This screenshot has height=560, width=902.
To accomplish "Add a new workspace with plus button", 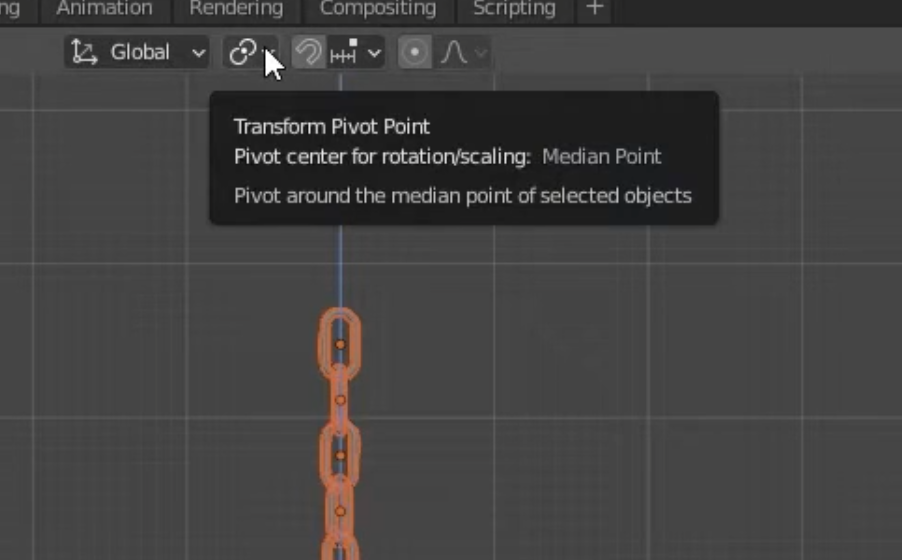I will 595,9.
